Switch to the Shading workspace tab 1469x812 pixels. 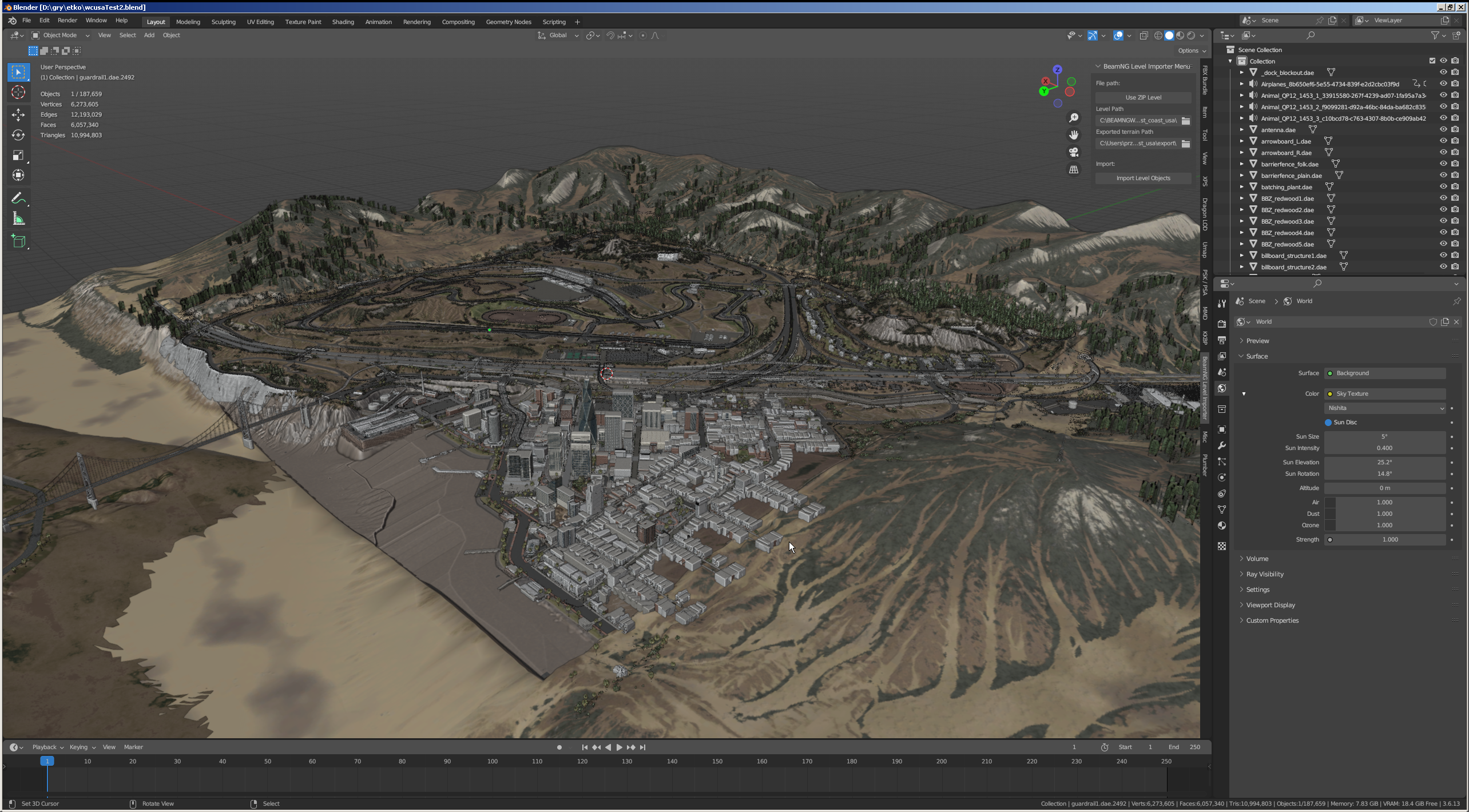(x=343, y=22)
